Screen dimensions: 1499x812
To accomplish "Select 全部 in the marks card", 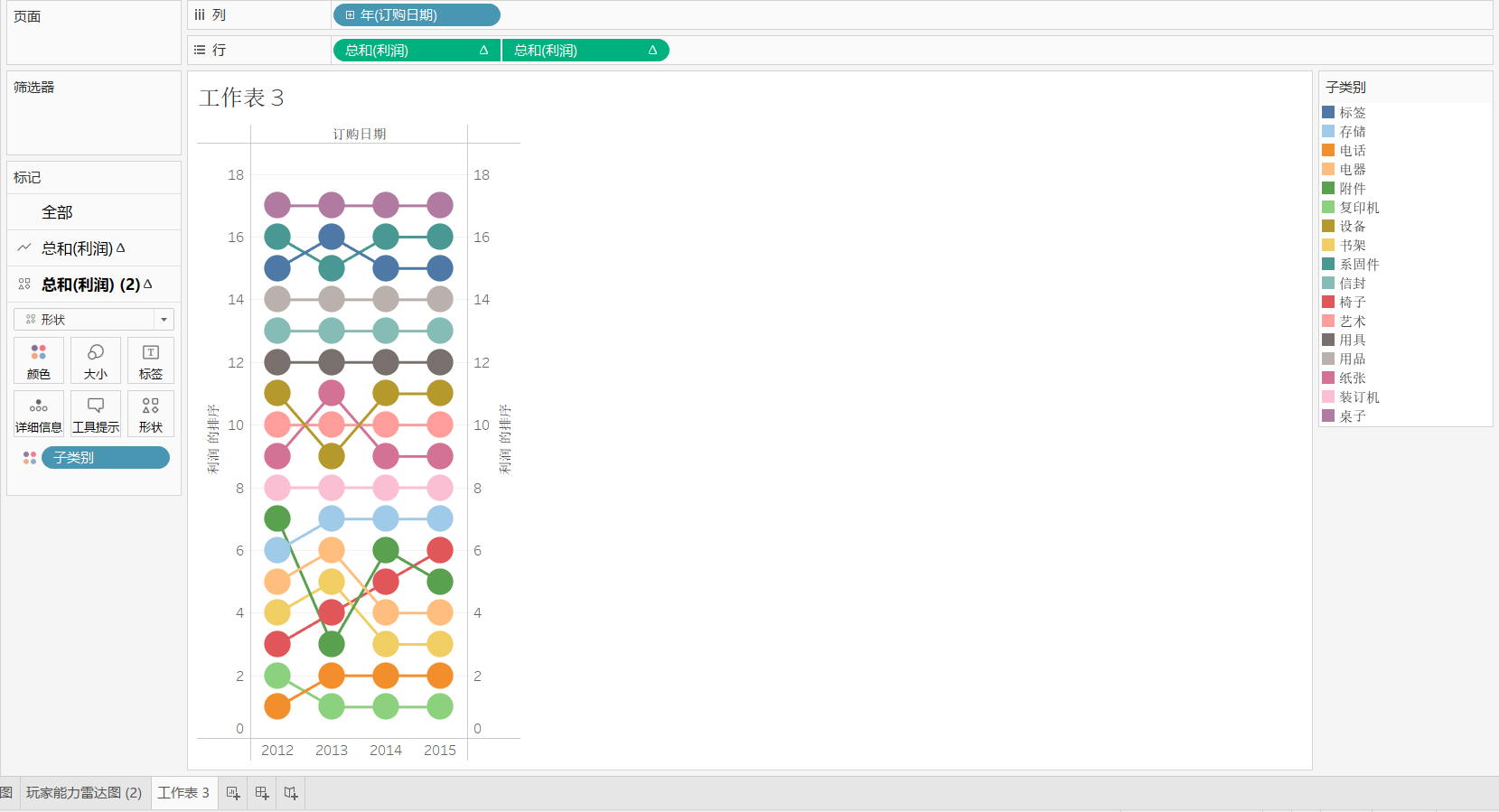I will pyautogui.click(x=94, y=212).
